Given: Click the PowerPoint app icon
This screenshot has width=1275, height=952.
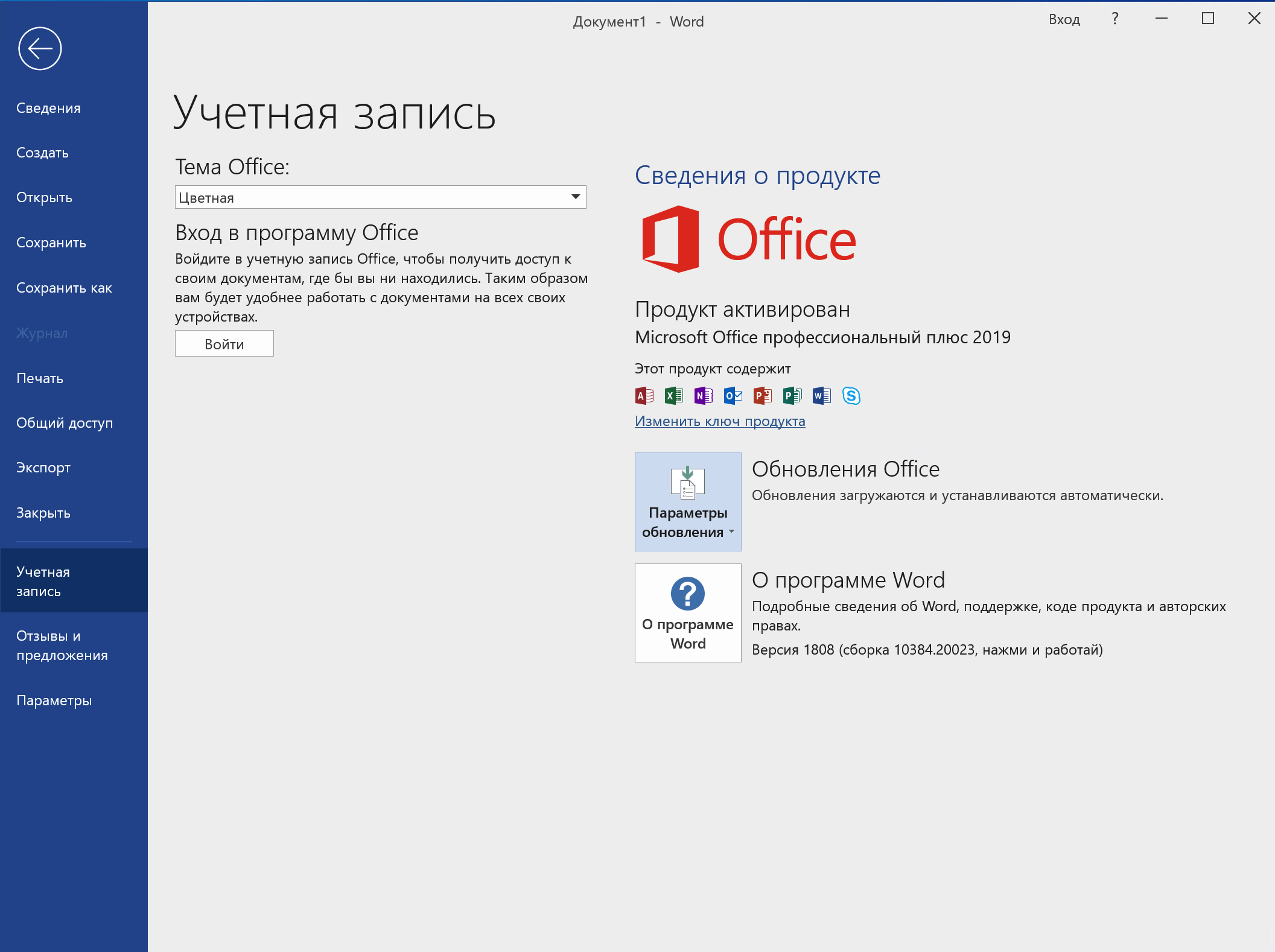Looking at the screenshot, I should pyautogui.click(x=763, y=396).
